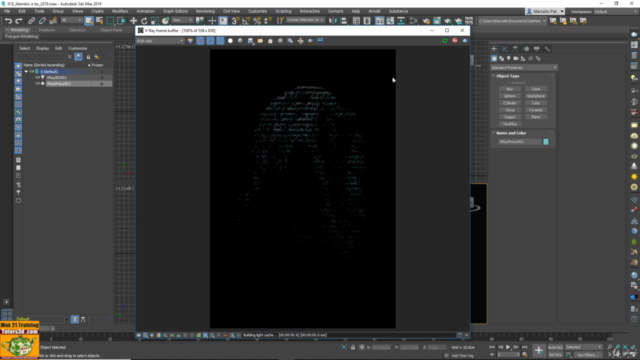Click the blue teapot render icon in frame buffer

tap(465, 41)
